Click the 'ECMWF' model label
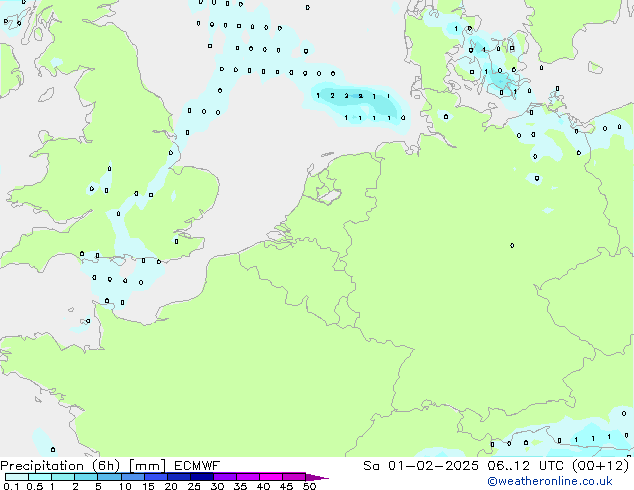The width and height of the screenshot is (634, 490). [197, 466]
